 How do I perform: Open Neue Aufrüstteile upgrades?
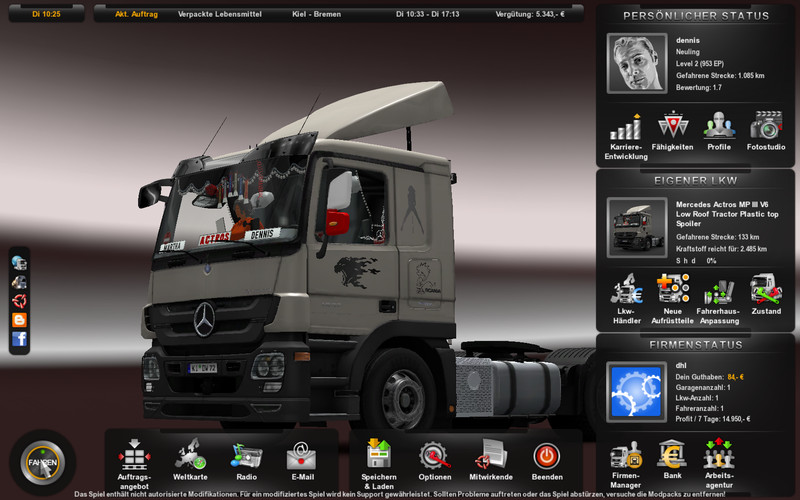point(672,299)
